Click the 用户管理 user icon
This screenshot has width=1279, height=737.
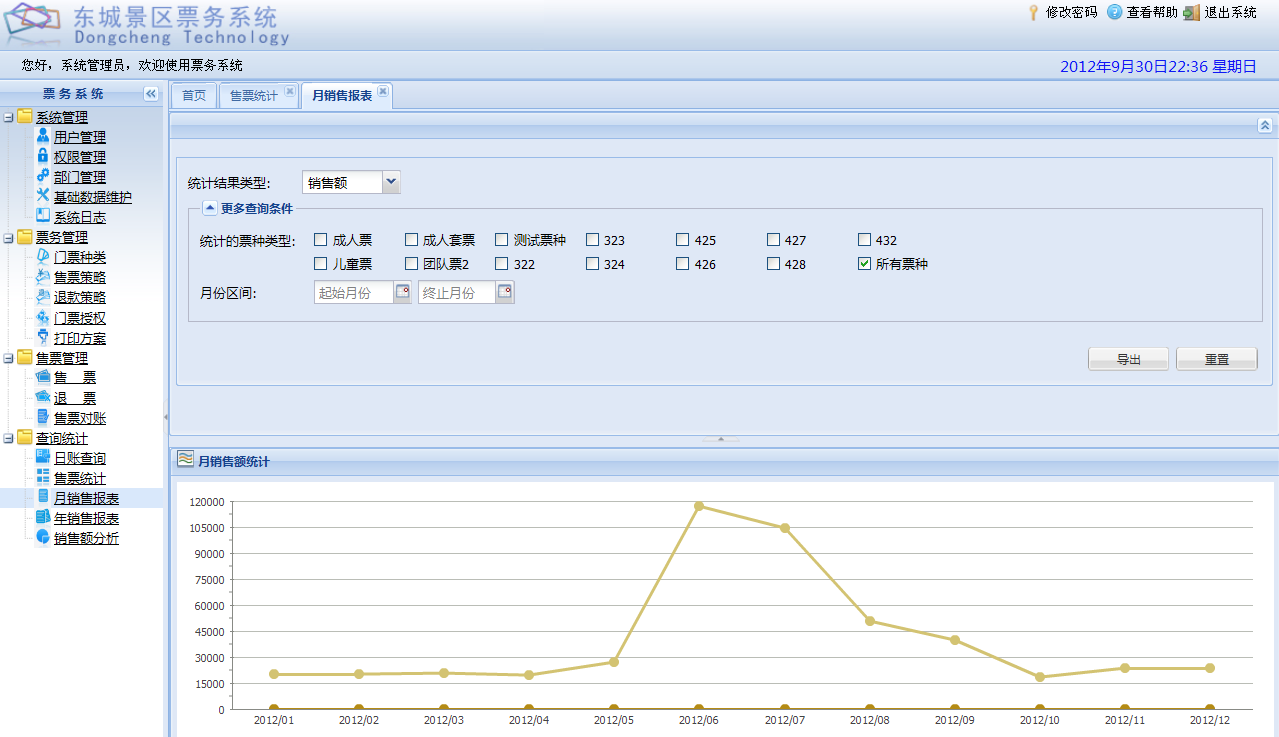[43, 136]
